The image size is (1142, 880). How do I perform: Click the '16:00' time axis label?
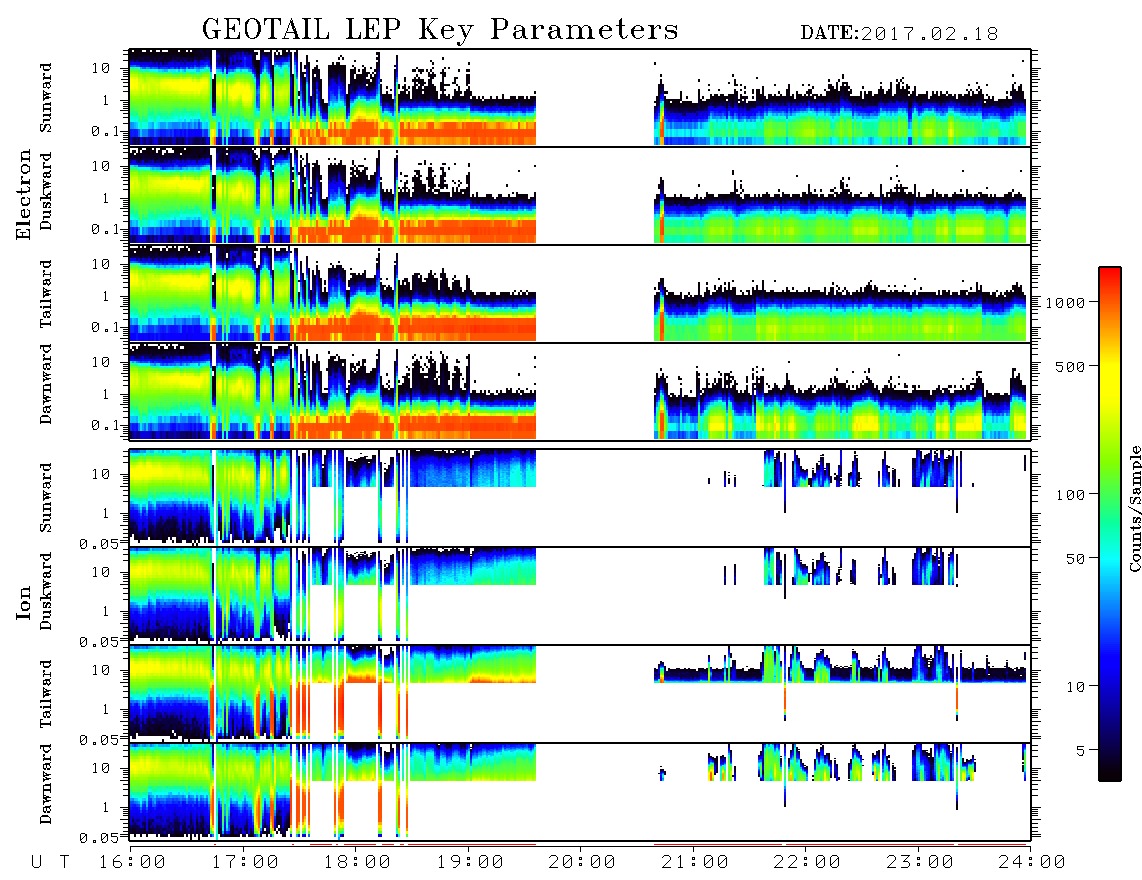(133, 863)
